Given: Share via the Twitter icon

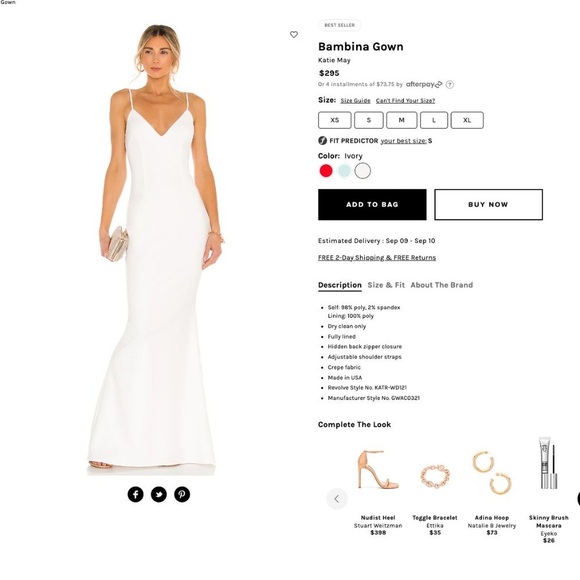Looking at the screenshot, I should 159,494.
